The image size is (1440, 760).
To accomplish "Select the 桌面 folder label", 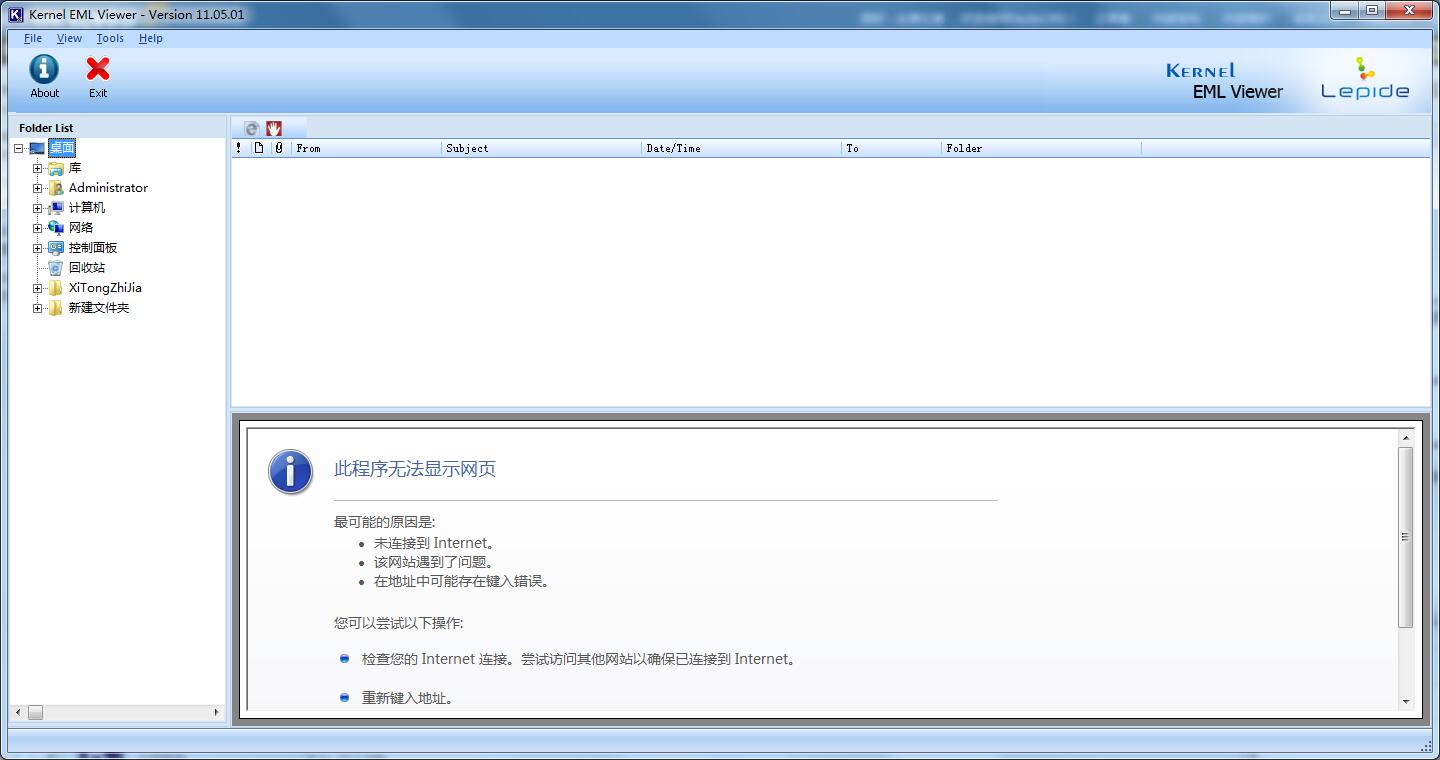I will coord(62,148).
